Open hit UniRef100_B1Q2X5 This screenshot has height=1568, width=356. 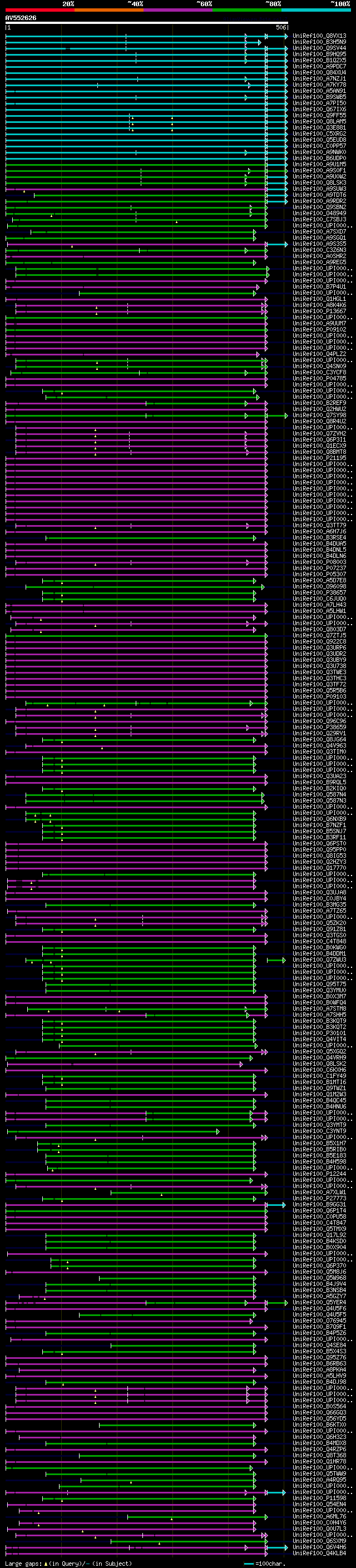tap(319, 60)
